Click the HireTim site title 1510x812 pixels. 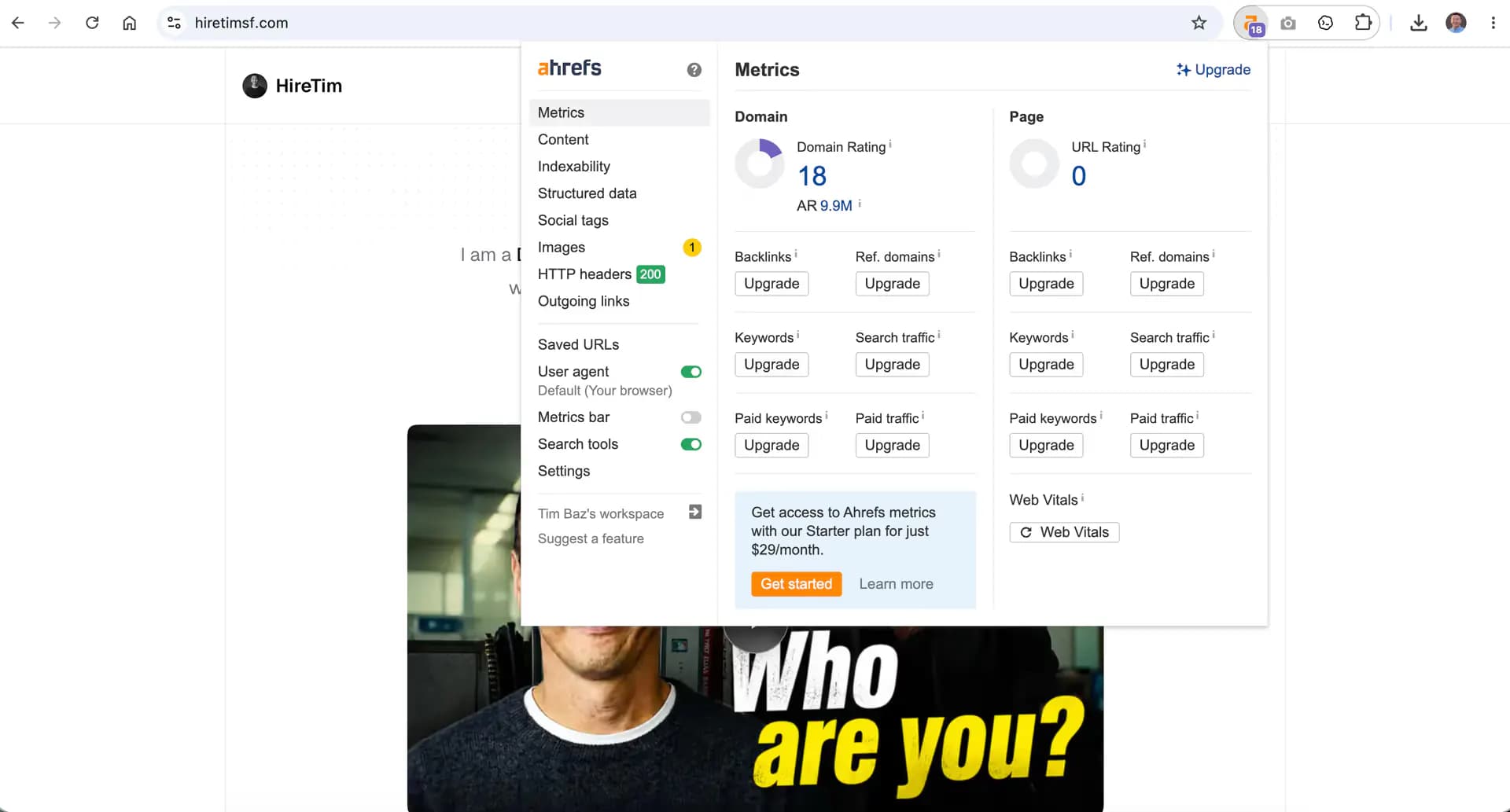point(309,86)
